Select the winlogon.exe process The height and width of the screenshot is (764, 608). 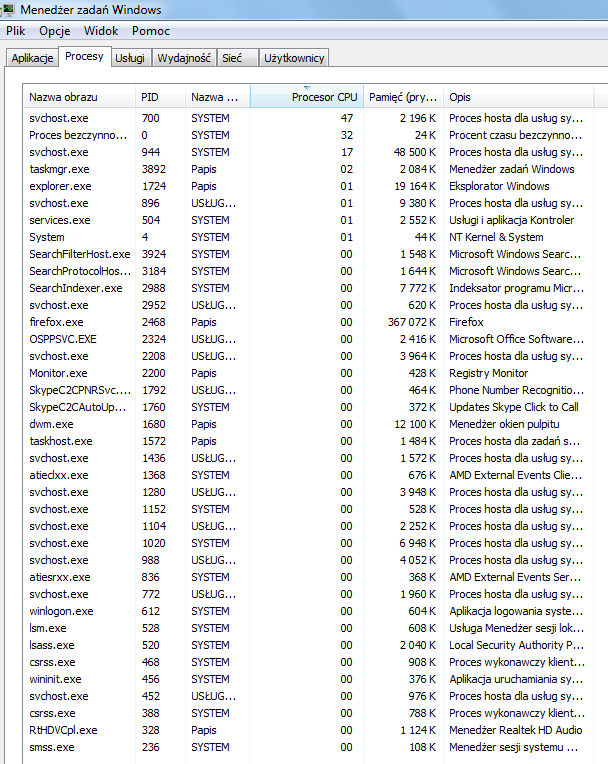coord(308,611)
